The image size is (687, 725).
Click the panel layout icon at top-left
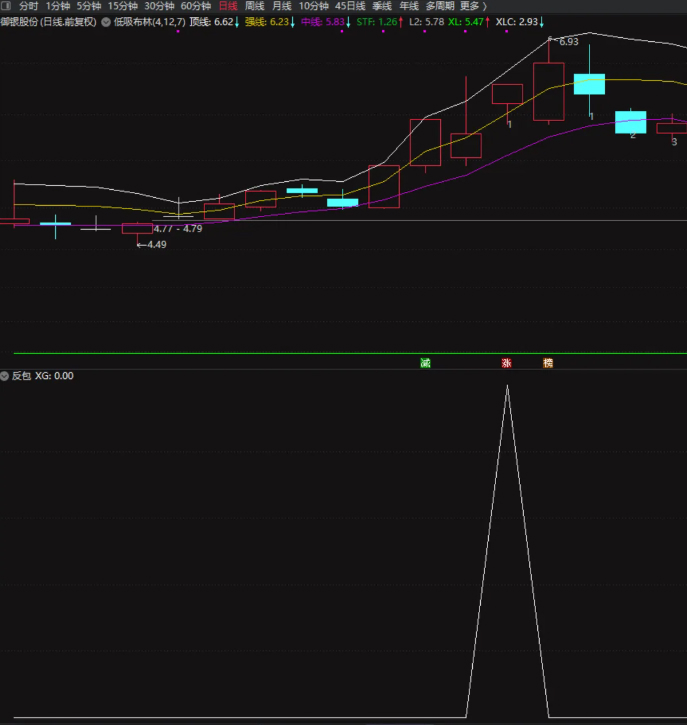pyautogui.click(x=6, y=6)
